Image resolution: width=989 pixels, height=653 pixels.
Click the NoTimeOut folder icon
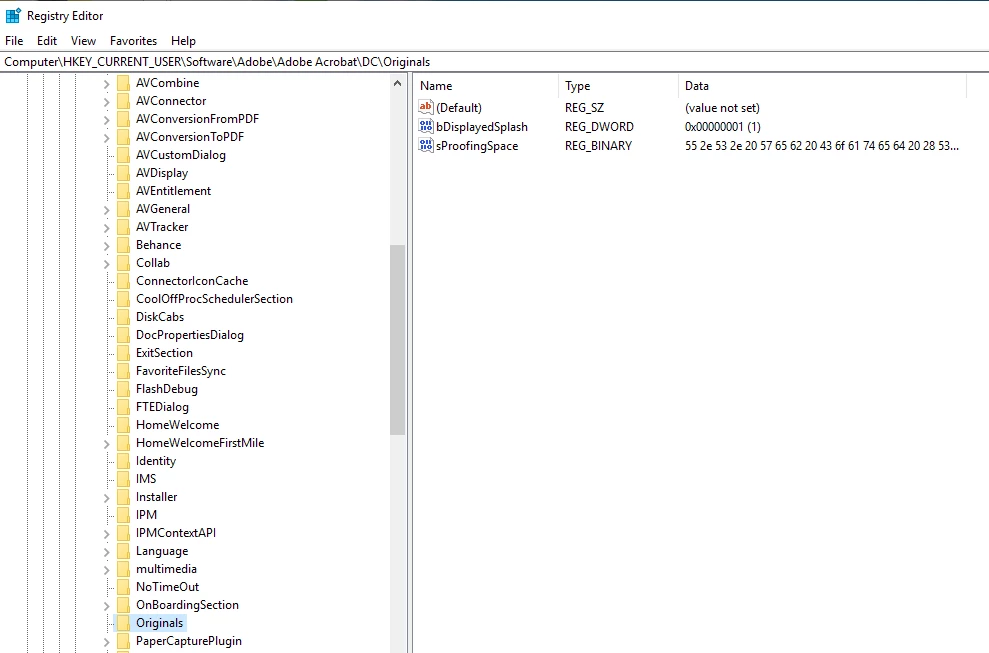click(124, 587)
